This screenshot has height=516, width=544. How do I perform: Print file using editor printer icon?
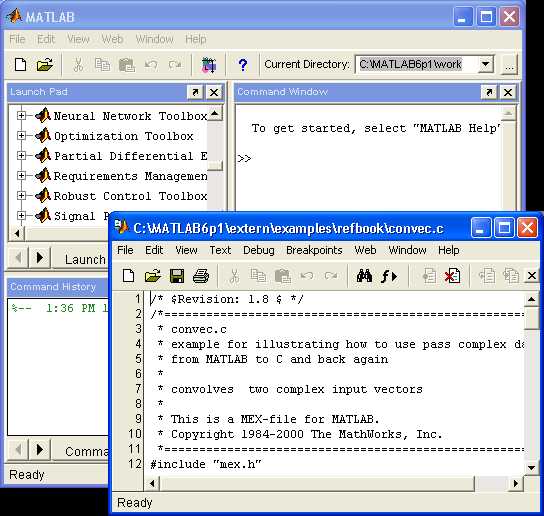(x=201, y=276)
